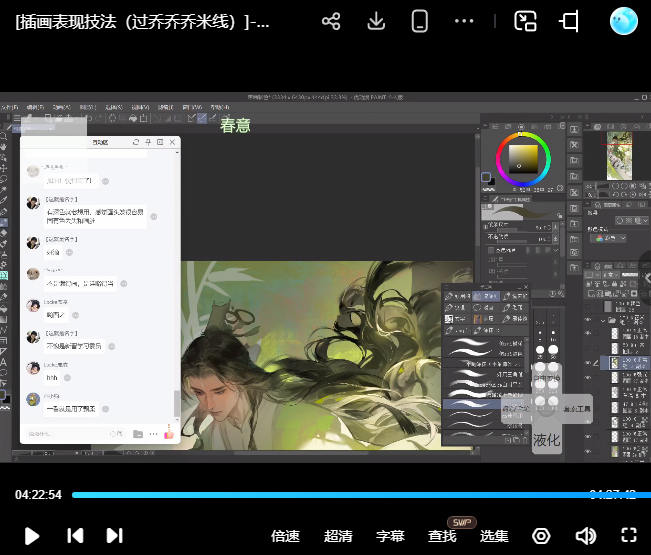The width and height of the screenshot is (651, 555).
Task: Open the 编辑 menu in Clip Studio Paint
Action: tap(35, 107)
